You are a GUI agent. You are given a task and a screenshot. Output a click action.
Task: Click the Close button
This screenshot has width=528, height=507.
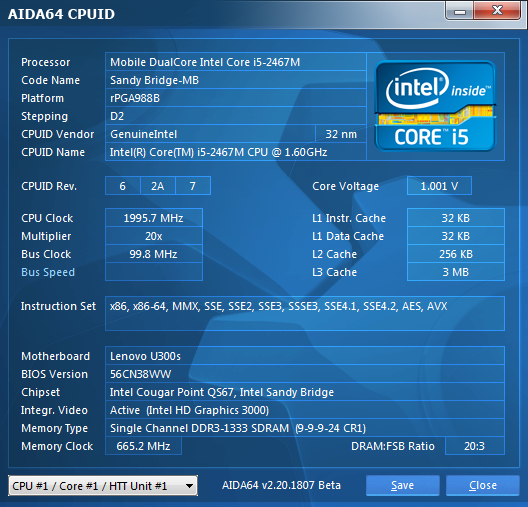pyautogui.click(x=483, y=485)
